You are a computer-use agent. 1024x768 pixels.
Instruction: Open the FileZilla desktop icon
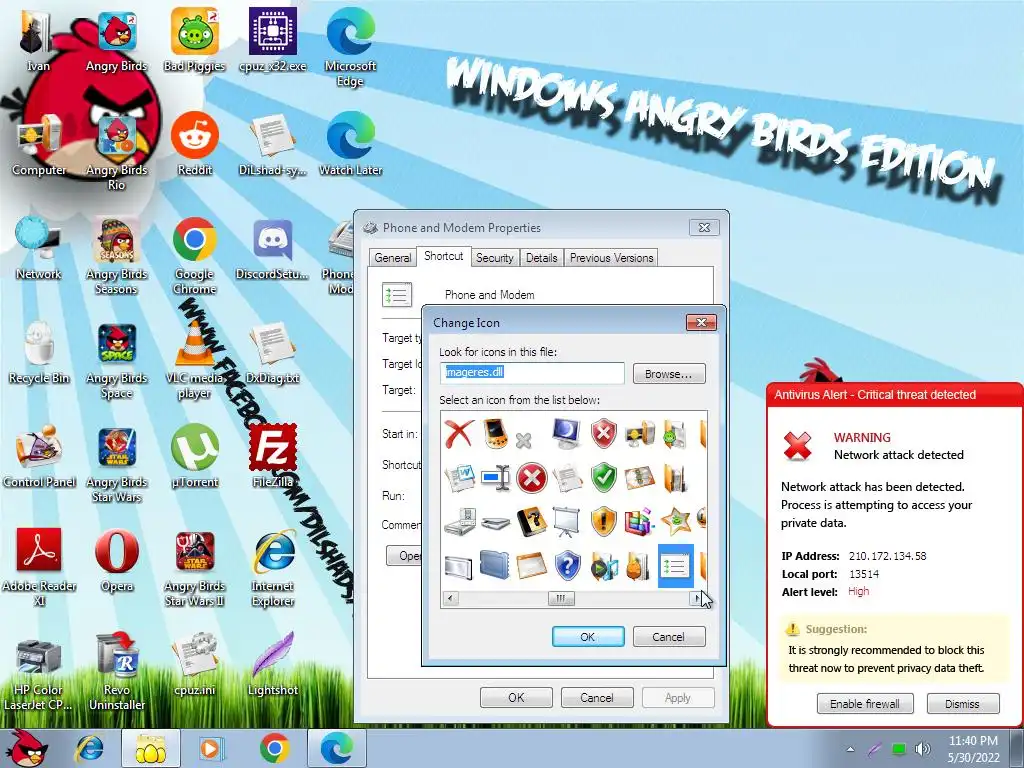tap(272, 456)
